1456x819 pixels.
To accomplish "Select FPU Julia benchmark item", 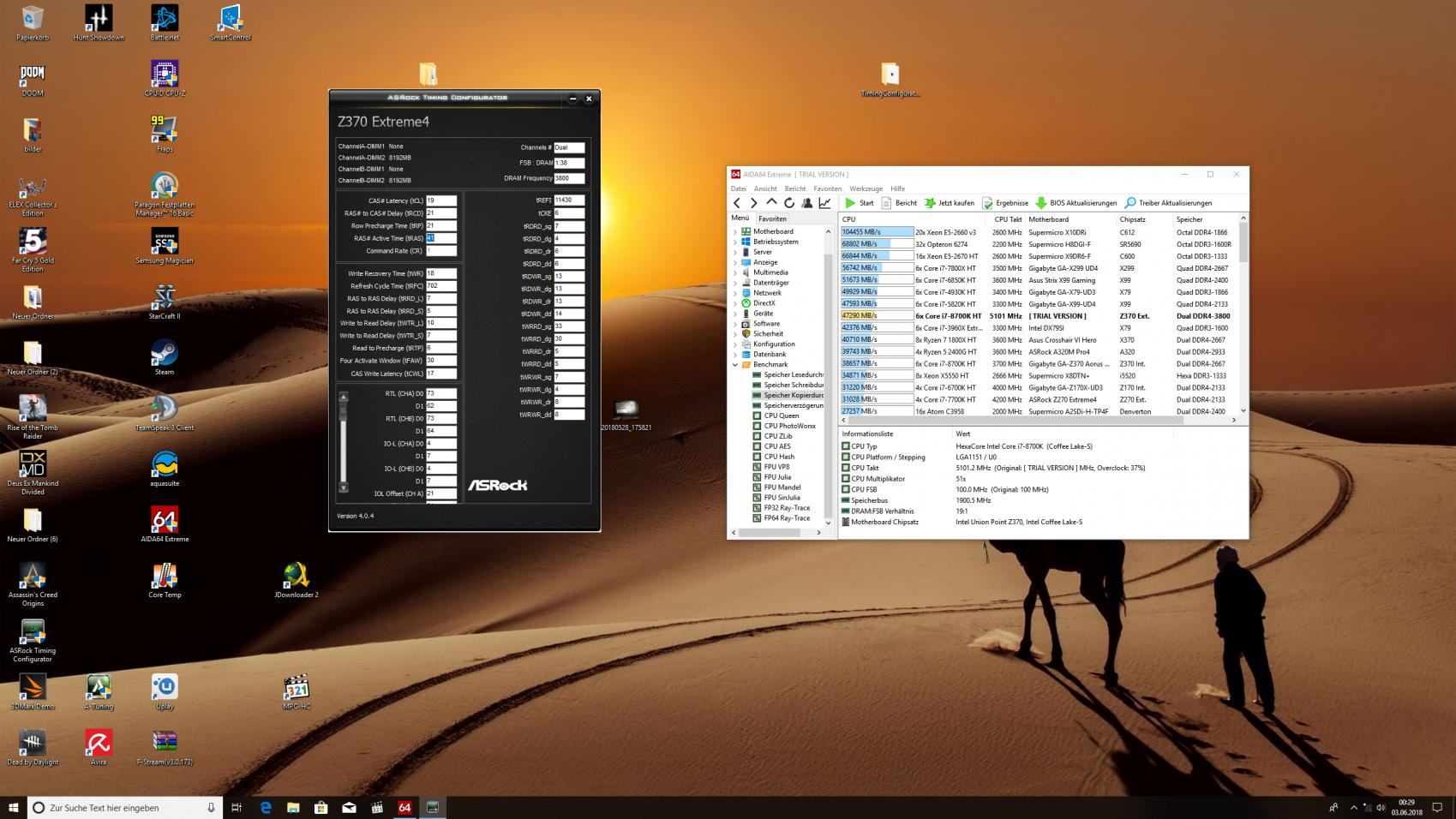I will [x=771, y=477].
